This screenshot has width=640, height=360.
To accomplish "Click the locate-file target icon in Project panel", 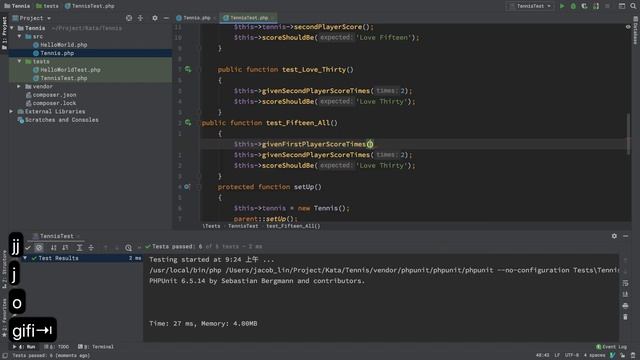I will click(129, 18).
